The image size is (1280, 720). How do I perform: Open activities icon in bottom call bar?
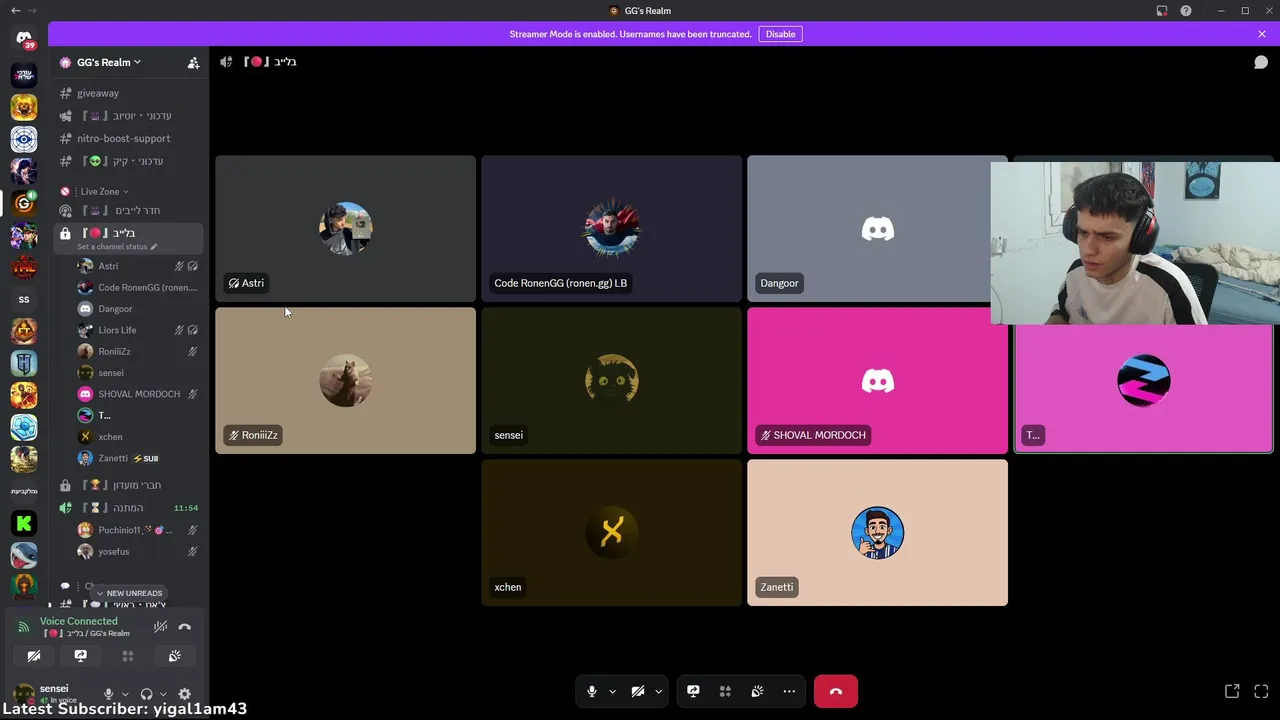click(x=725, y=691)
